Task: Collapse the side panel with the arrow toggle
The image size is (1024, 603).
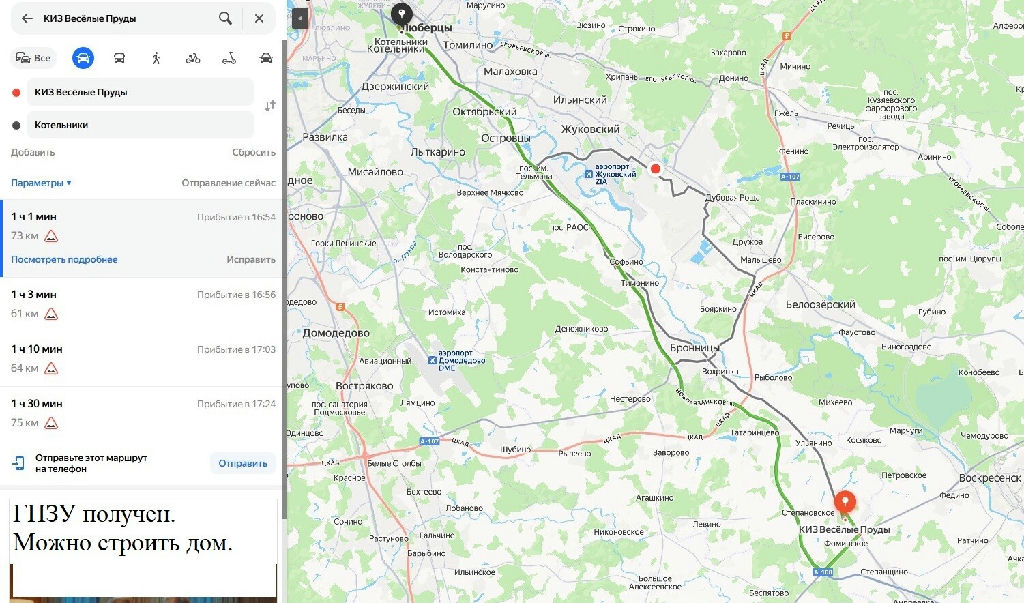Action: pyautogui.click(x=300, y=18)
